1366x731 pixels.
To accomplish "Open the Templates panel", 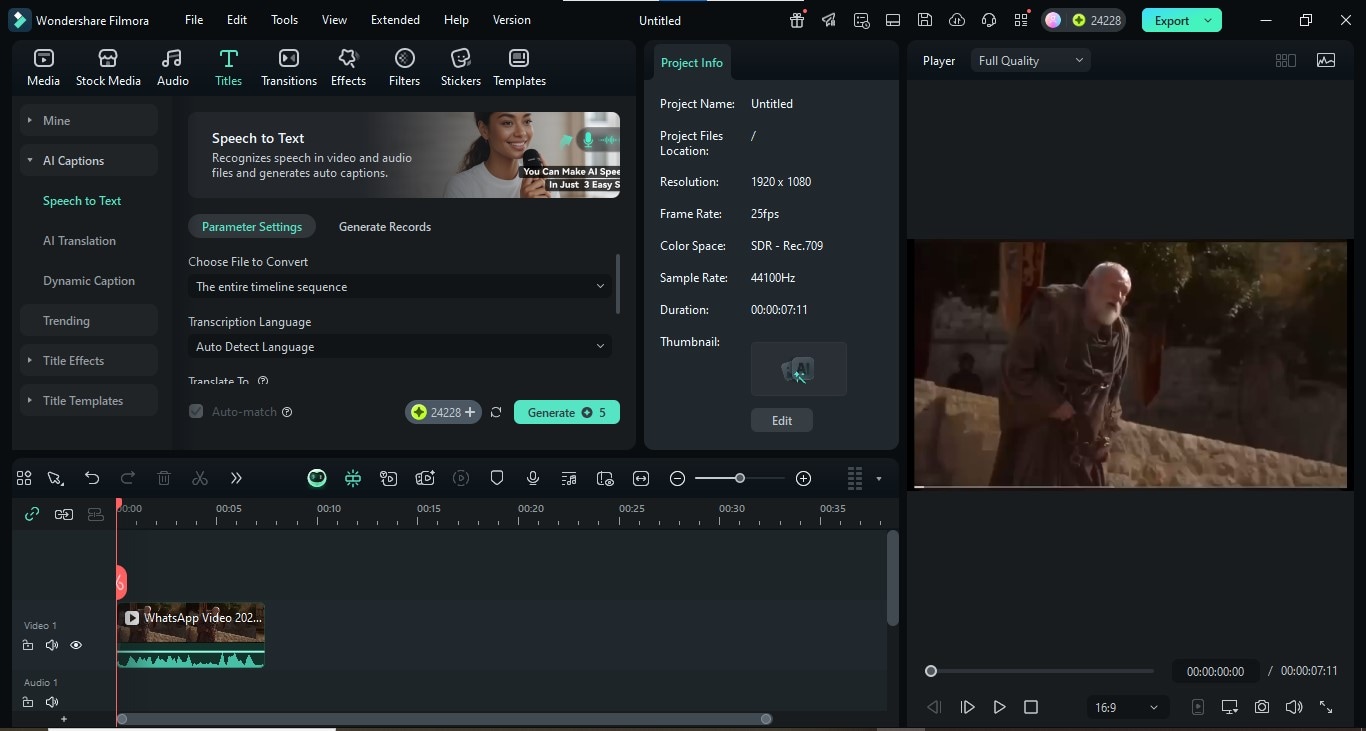I will 519,67.
